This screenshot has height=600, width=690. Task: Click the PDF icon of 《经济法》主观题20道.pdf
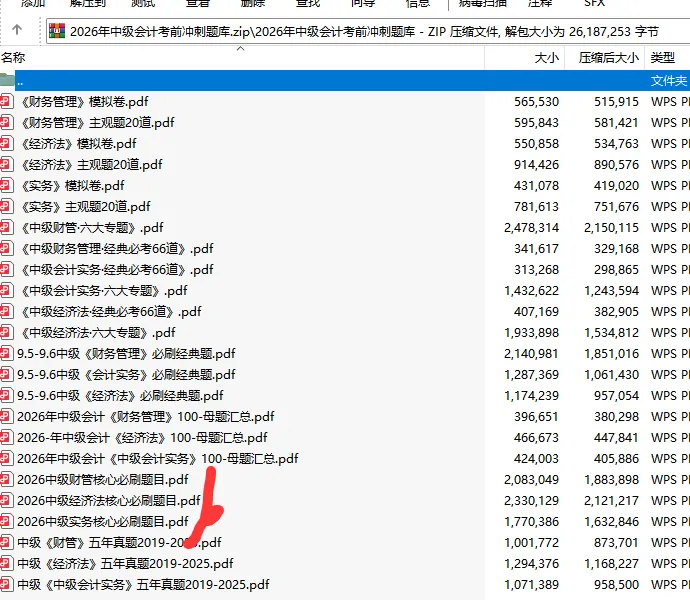click(6, 164)
